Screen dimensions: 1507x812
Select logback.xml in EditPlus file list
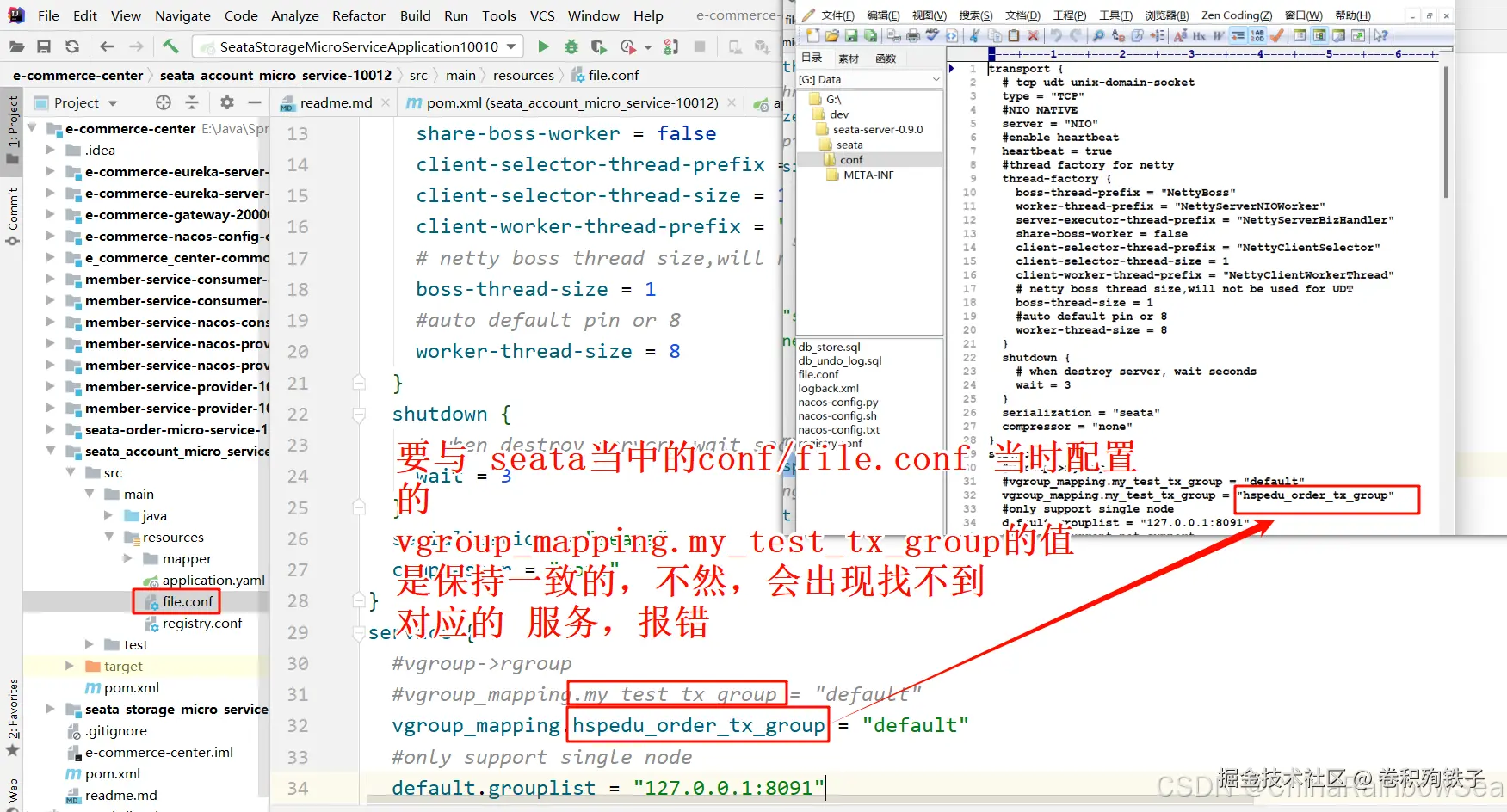click(x=829, y=389)
